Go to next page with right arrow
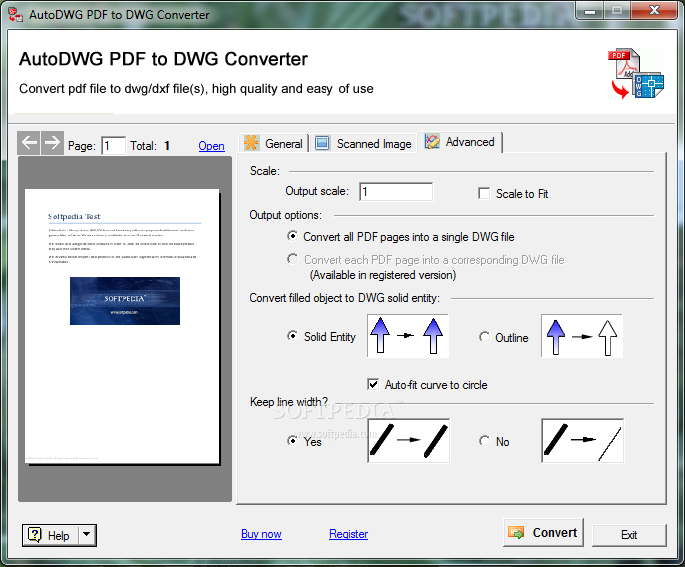The width and height of the screenshot is (685, 567). (x=52, y=143)
